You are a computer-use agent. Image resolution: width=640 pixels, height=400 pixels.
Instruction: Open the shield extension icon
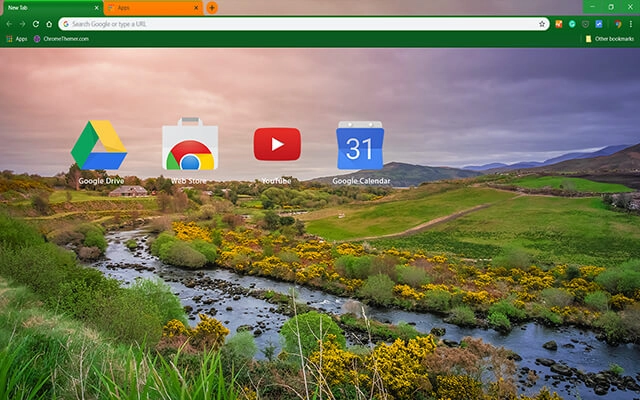coord(585,24)
